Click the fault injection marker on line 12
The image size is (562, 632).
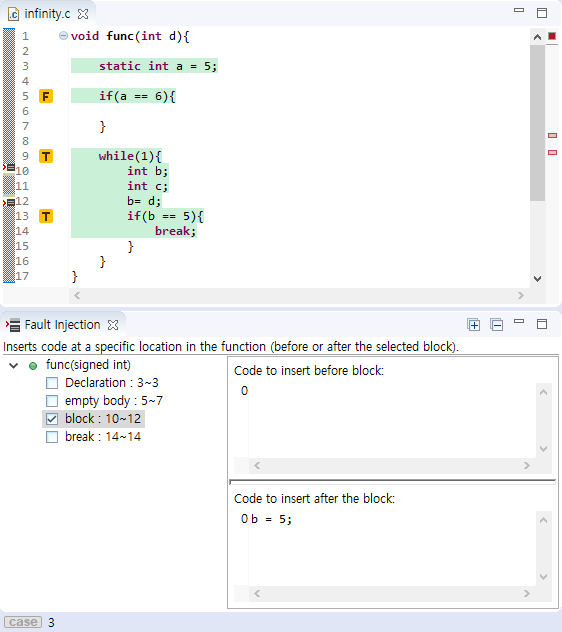[9, 202]
